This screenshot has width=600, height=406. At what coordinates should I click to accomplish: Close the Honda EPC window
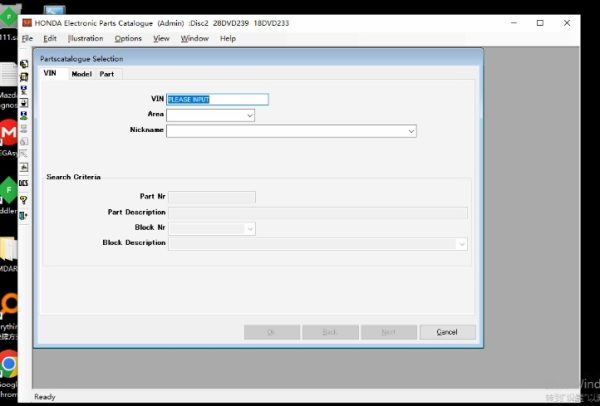[567, 23]
